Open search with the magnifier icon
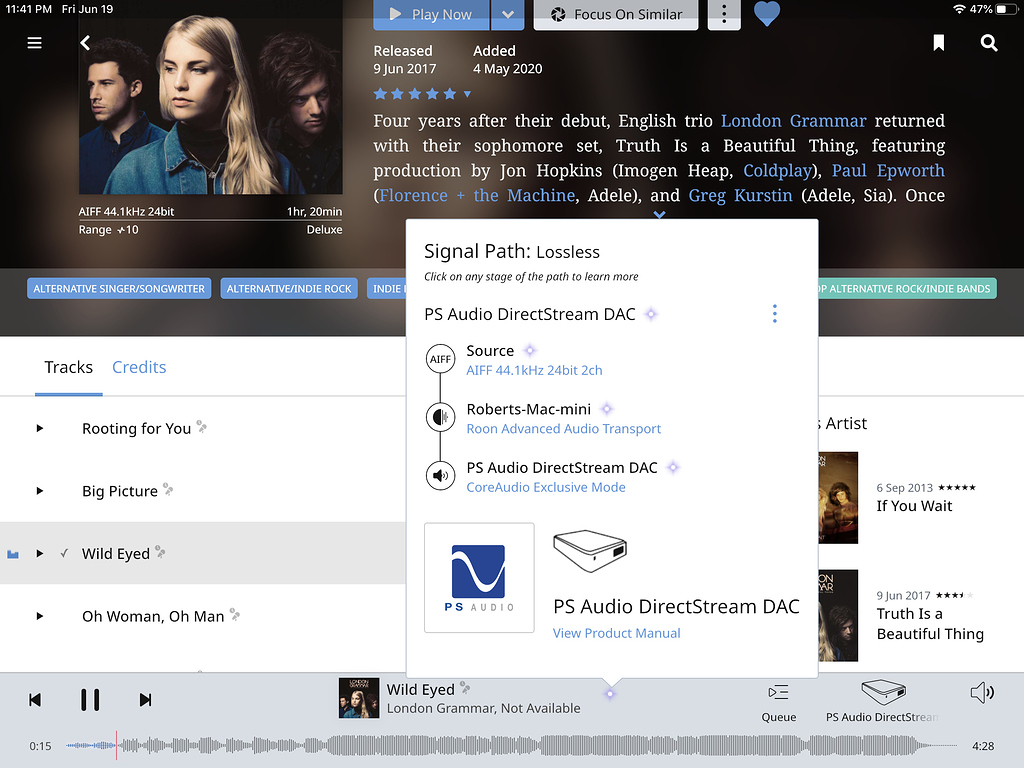1024x768 pixels. click(989, 43)
